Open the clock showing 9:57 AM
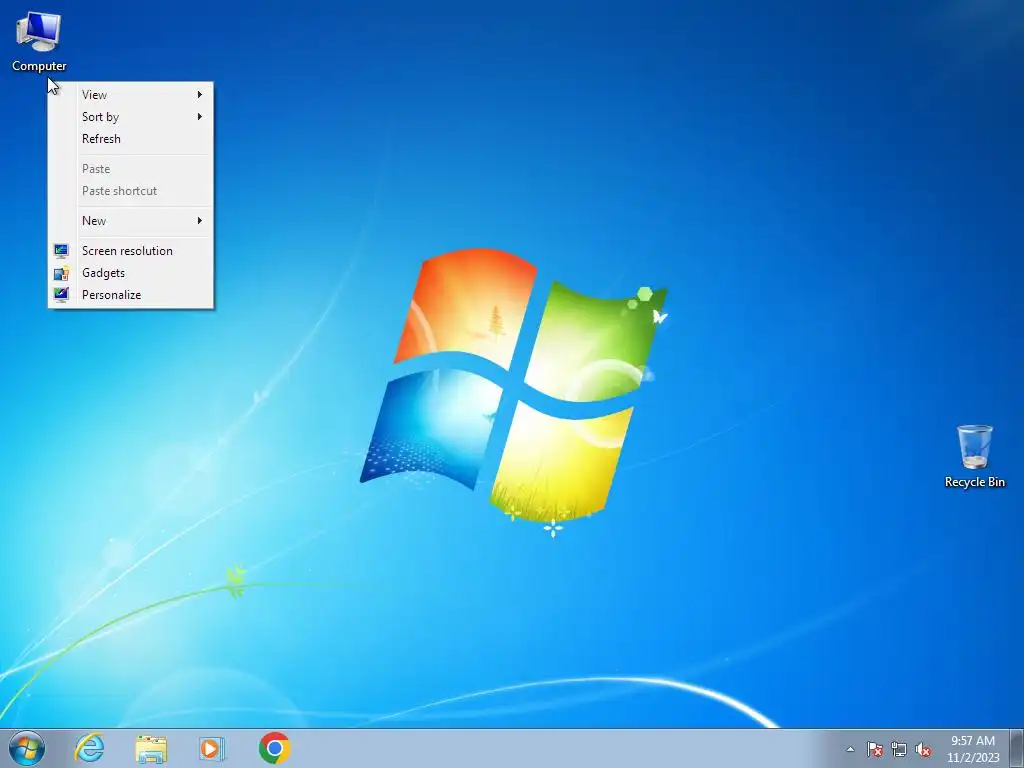Image resolution: width=1024 pixels, height=768 pixels. (x=973, y=741)
